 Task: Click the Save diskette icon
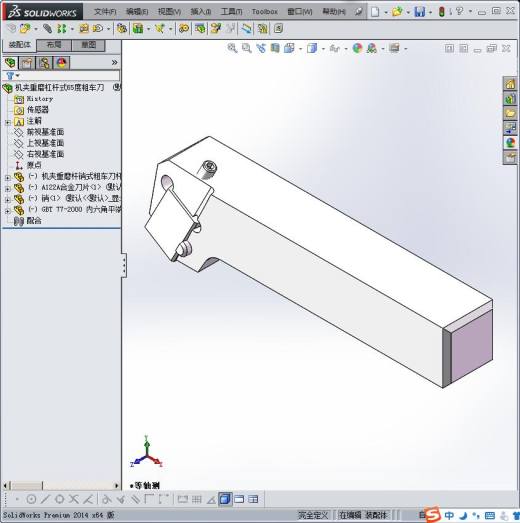pyautogui.click(x=420, y=12)
